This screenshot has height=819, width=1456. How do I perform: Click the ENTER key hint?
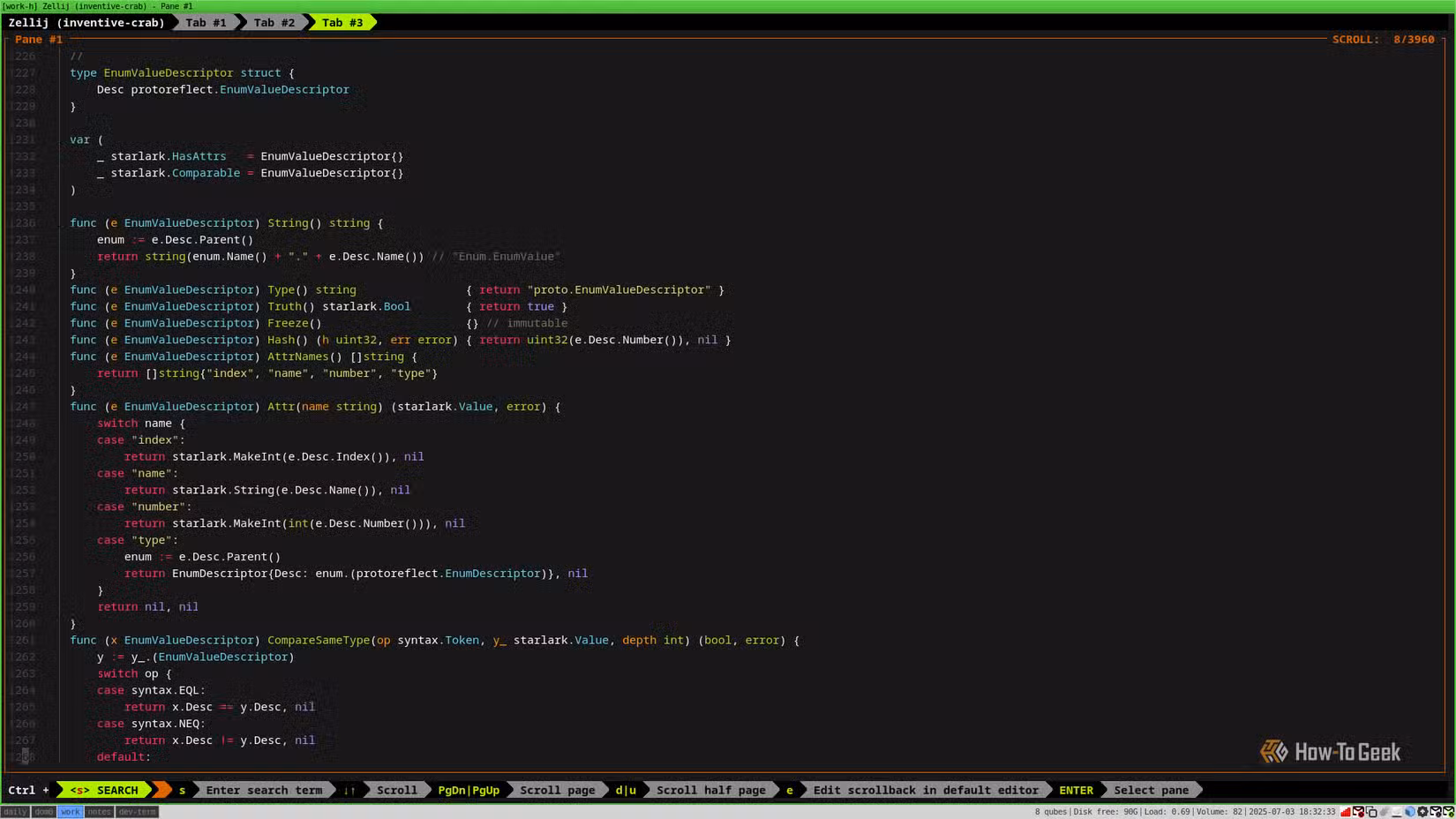click(1077, 791)
